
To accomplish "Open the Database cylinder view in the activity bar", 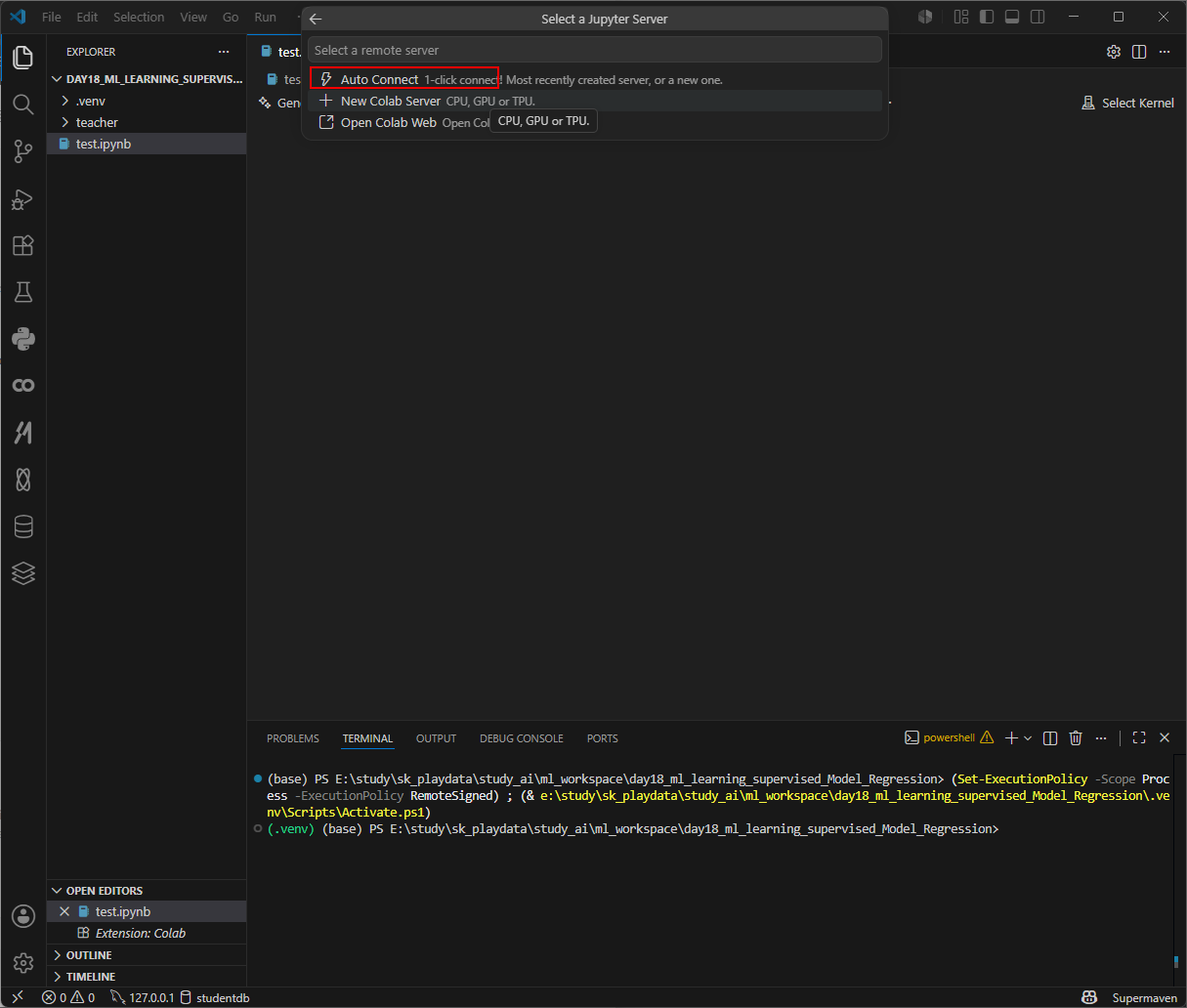I will pyautogui.click(x=23, y=526).
